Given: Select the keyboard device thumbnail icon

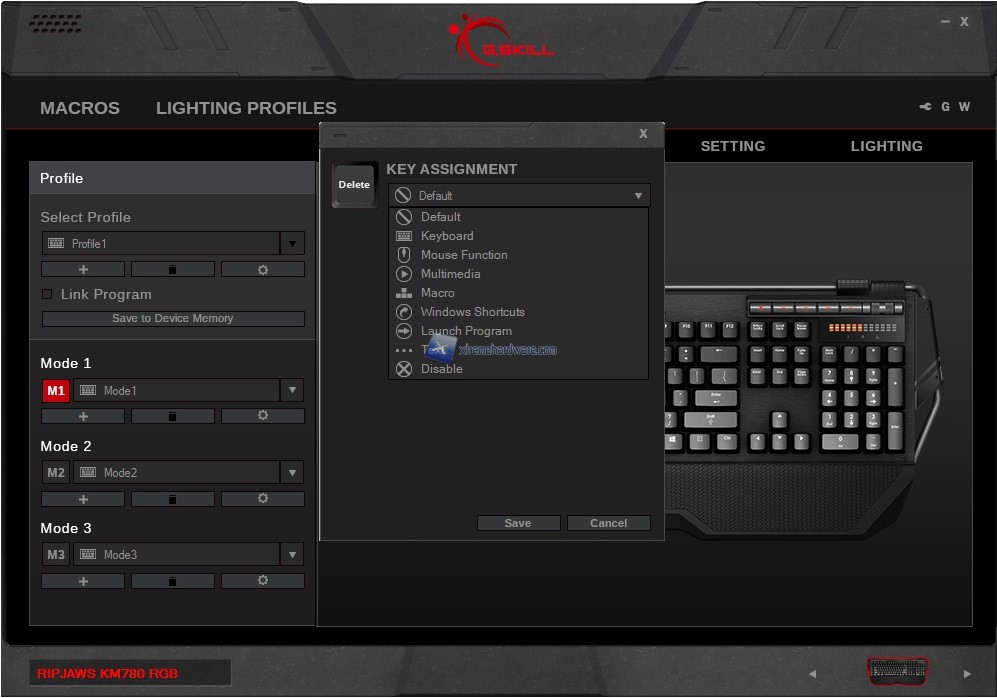Looking at the screenshot, I should click(896, 671).
